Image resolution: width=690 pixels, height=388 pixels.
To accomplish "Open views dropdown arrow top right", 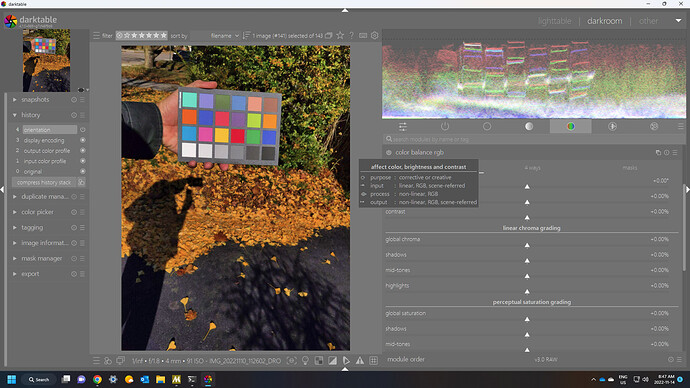I will pyautogui.click(x=679, y=21).
